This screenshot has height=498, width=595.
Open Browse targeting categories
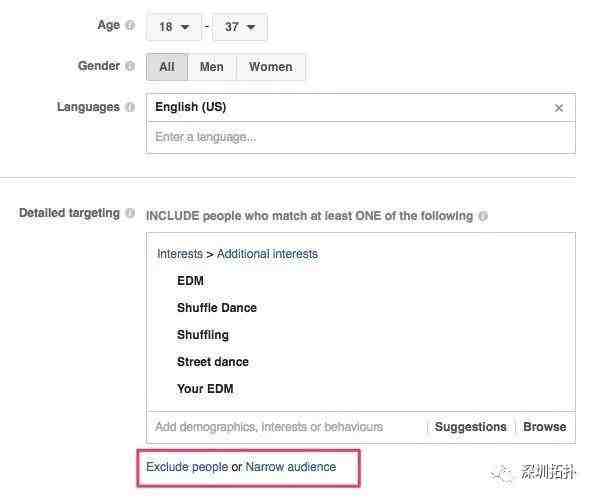545,427
